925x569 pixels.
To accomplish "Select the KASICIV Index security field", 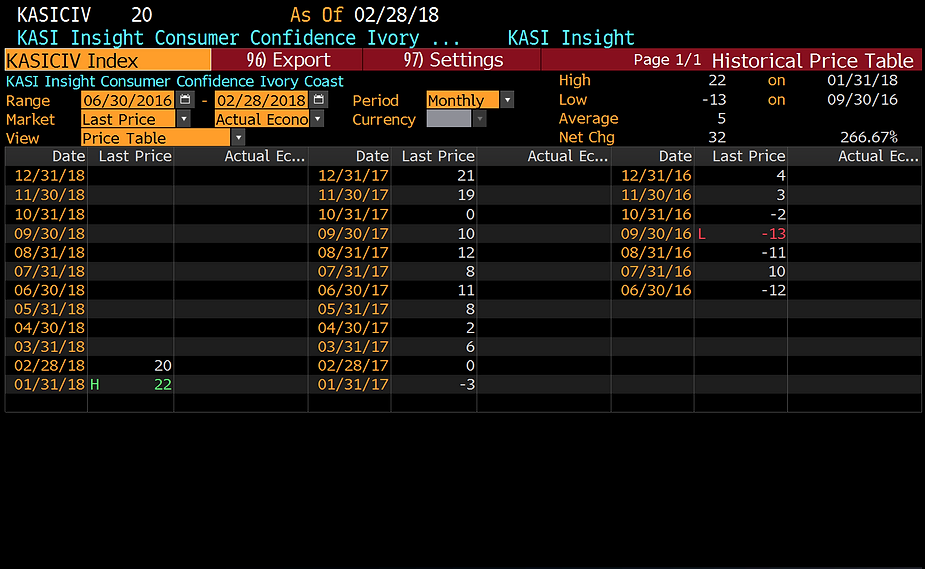I will pos(108,61).
